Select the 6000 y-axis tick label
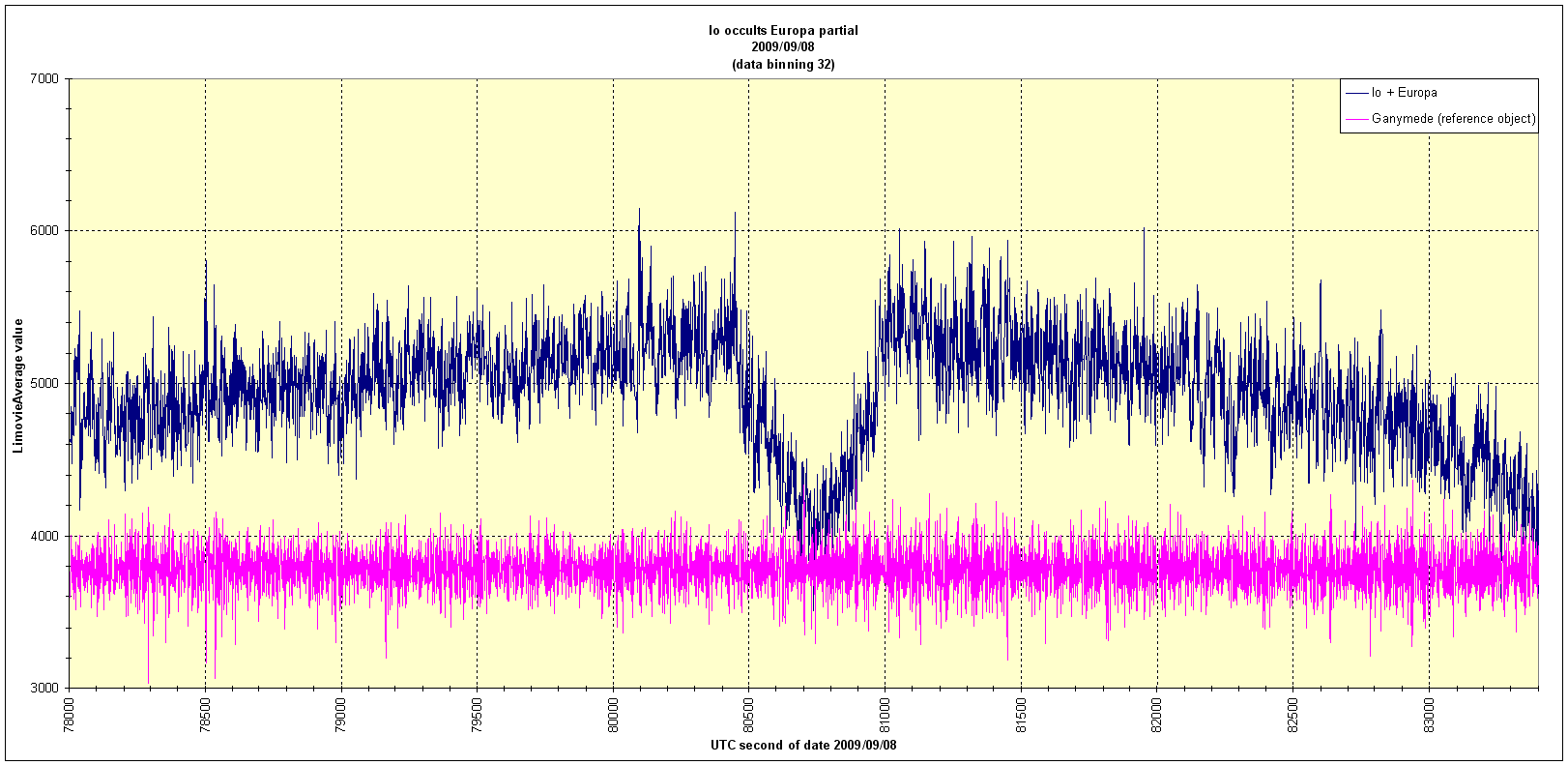 45,230
